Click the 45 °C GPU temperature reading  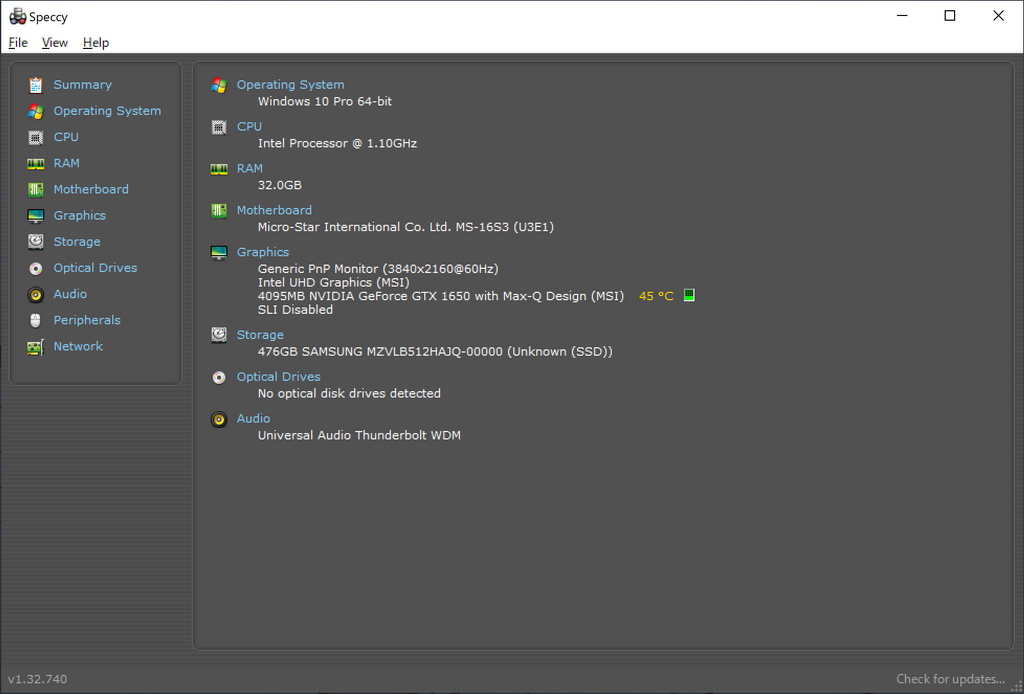coord(656,296)
